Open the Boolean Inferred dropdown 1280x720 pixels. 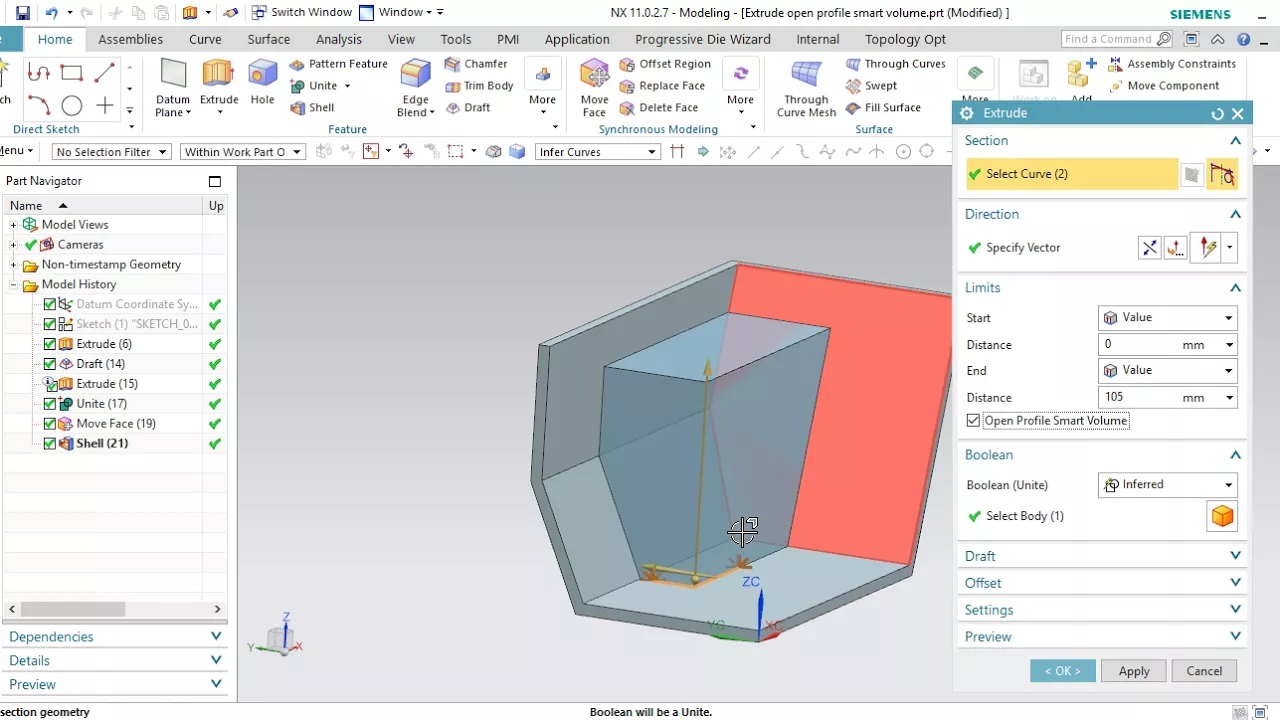1168,485
